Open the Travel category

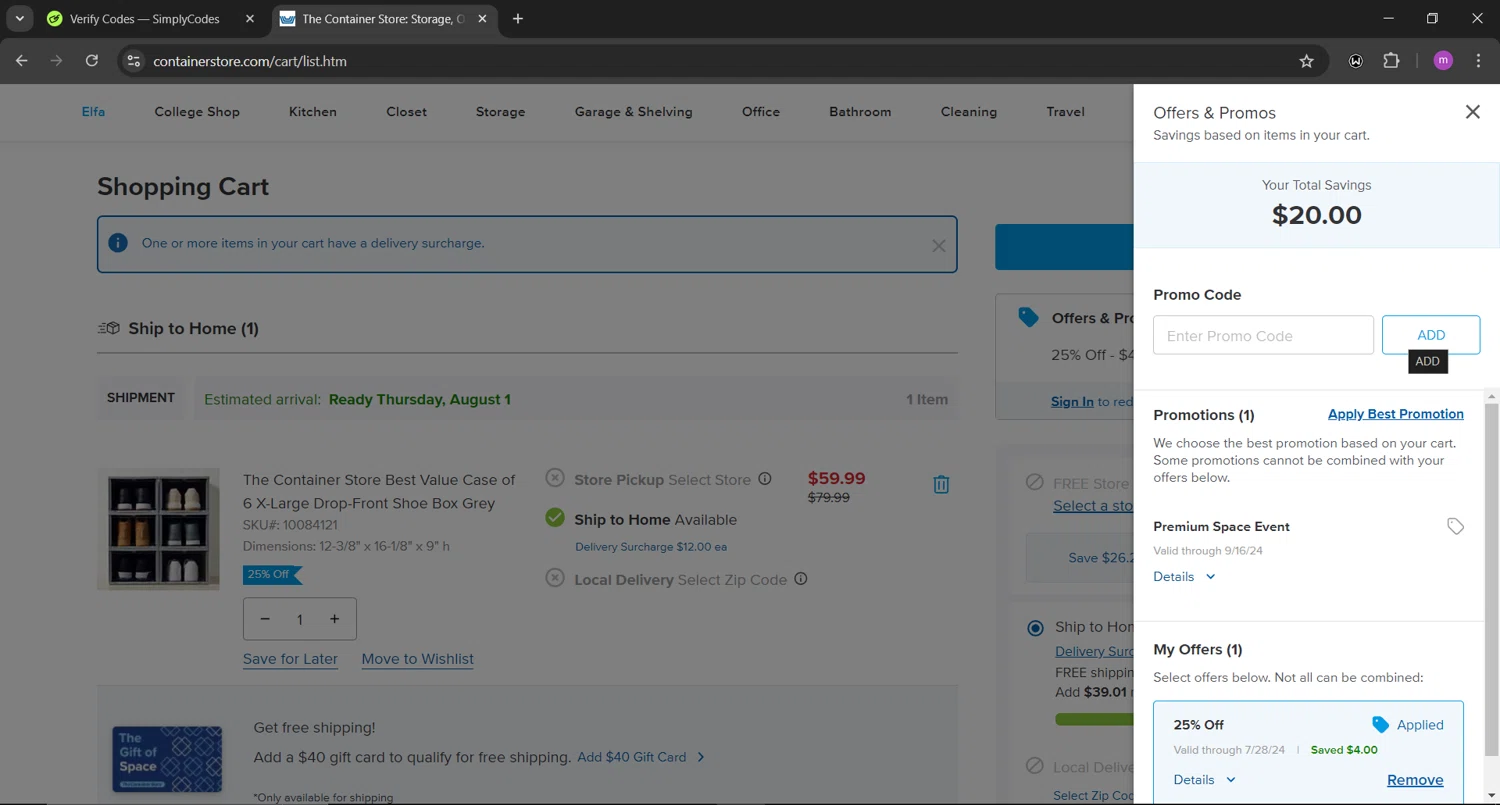click(x=1065, y=111)
